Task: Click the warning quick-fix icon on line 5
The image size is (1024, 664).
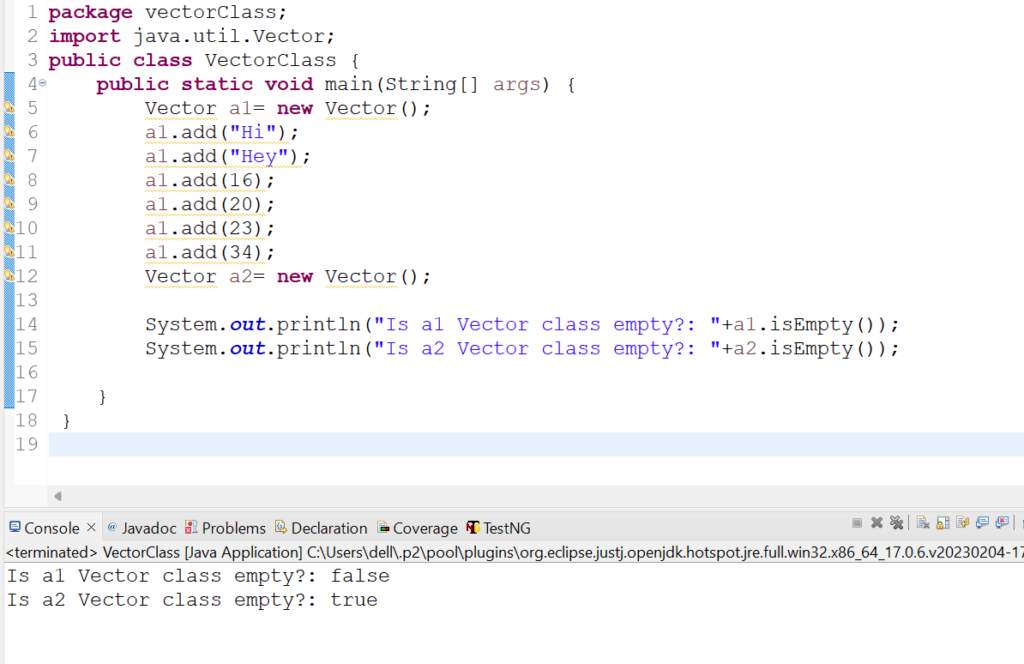Action: click(x=9, y=108)
